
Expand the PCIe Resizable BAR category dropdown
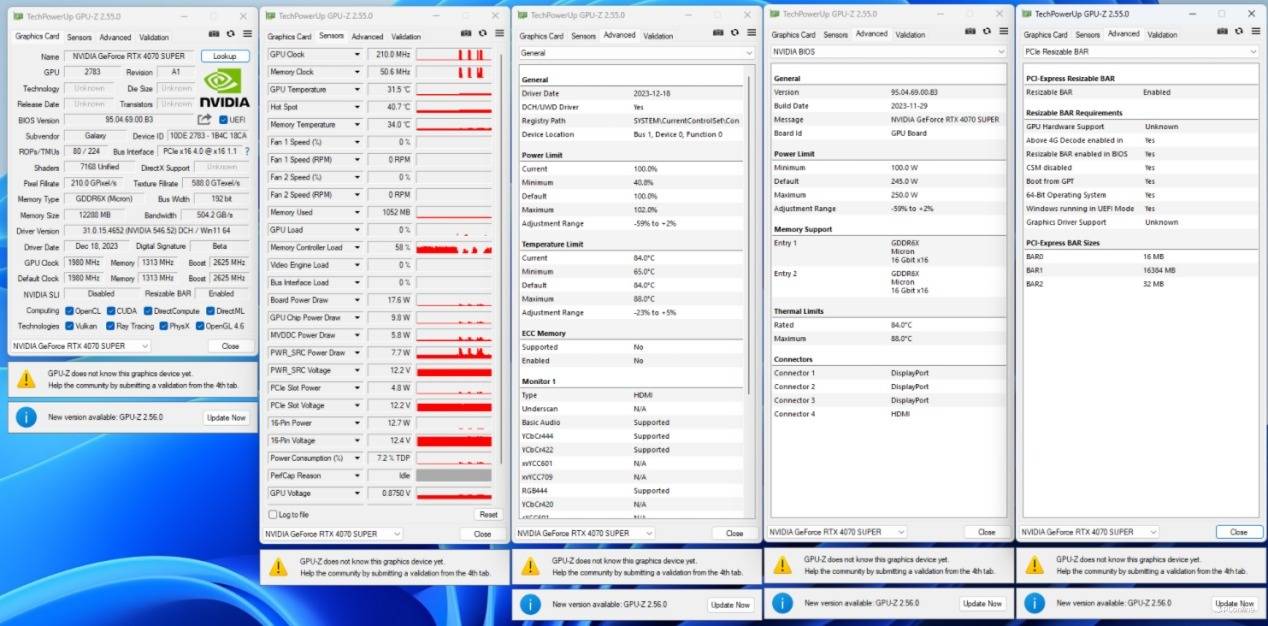click(1253, 51)
